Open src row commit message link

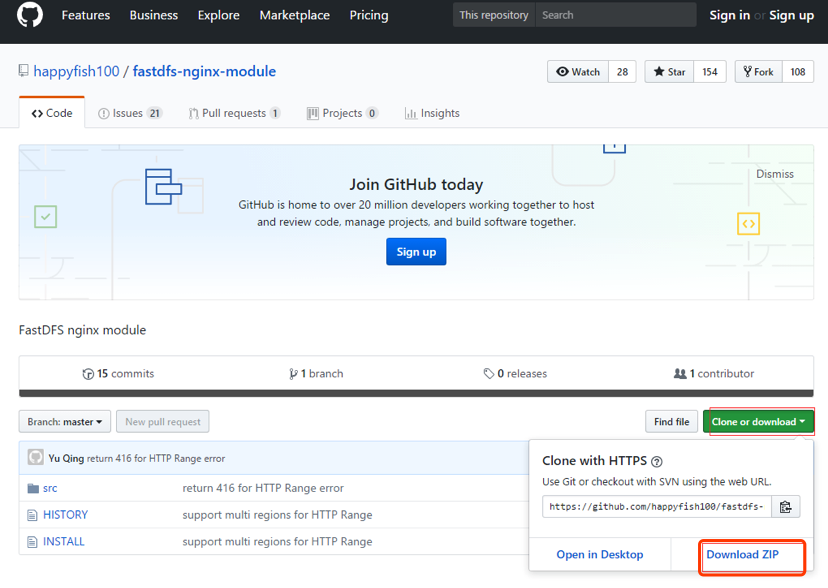click(x=263, y=488)
